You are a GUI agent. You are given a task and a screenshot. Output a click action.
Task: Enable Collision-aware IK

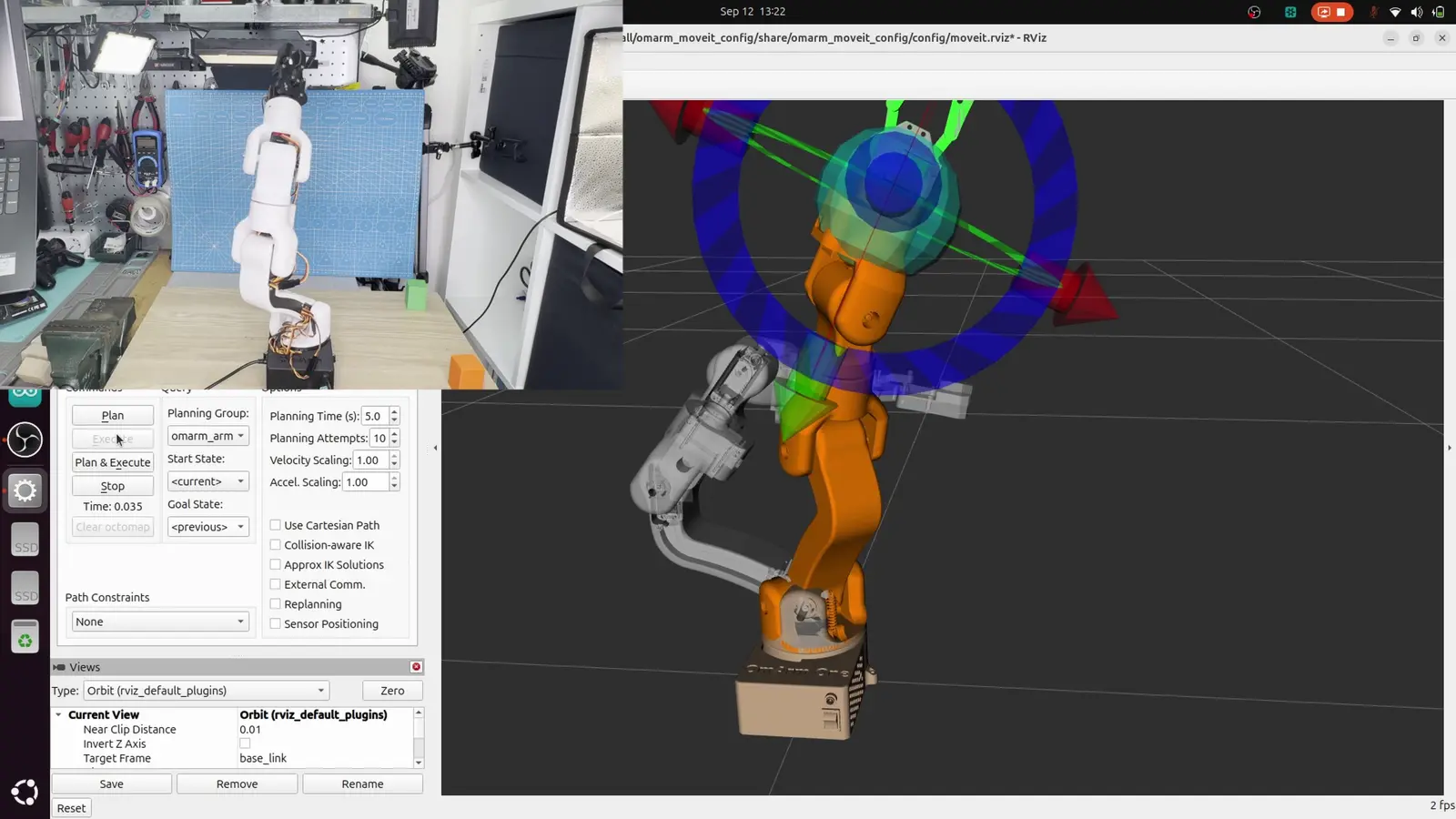click(275, 545)
